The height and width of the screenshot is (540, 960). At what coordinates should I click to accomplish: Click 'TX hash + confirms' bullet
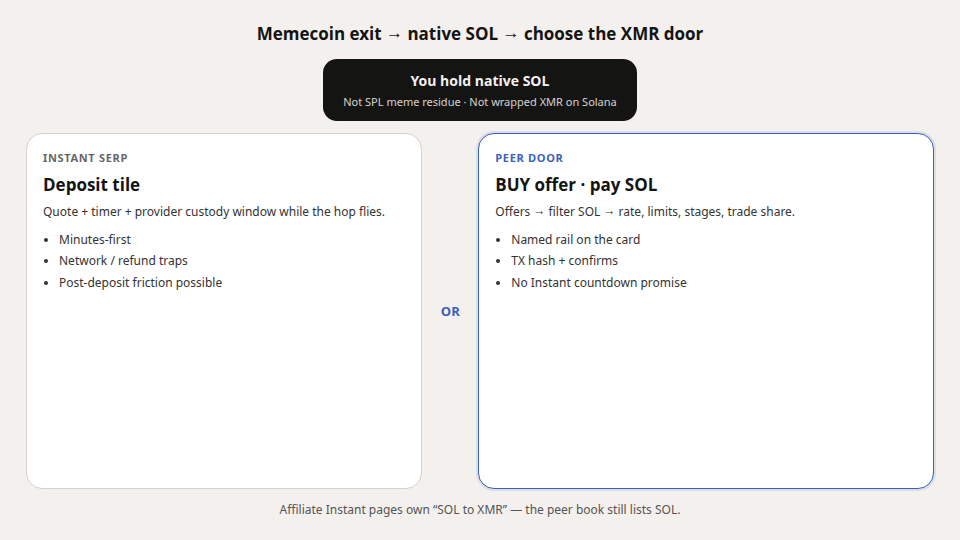(x=564, y=261)
